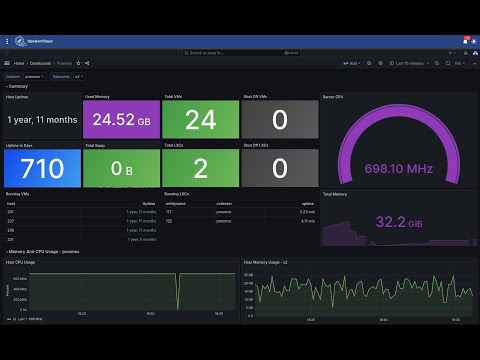Click the 1 year, 11 months stat text
The width and height of the screenshot is (480, 360).
42,120
